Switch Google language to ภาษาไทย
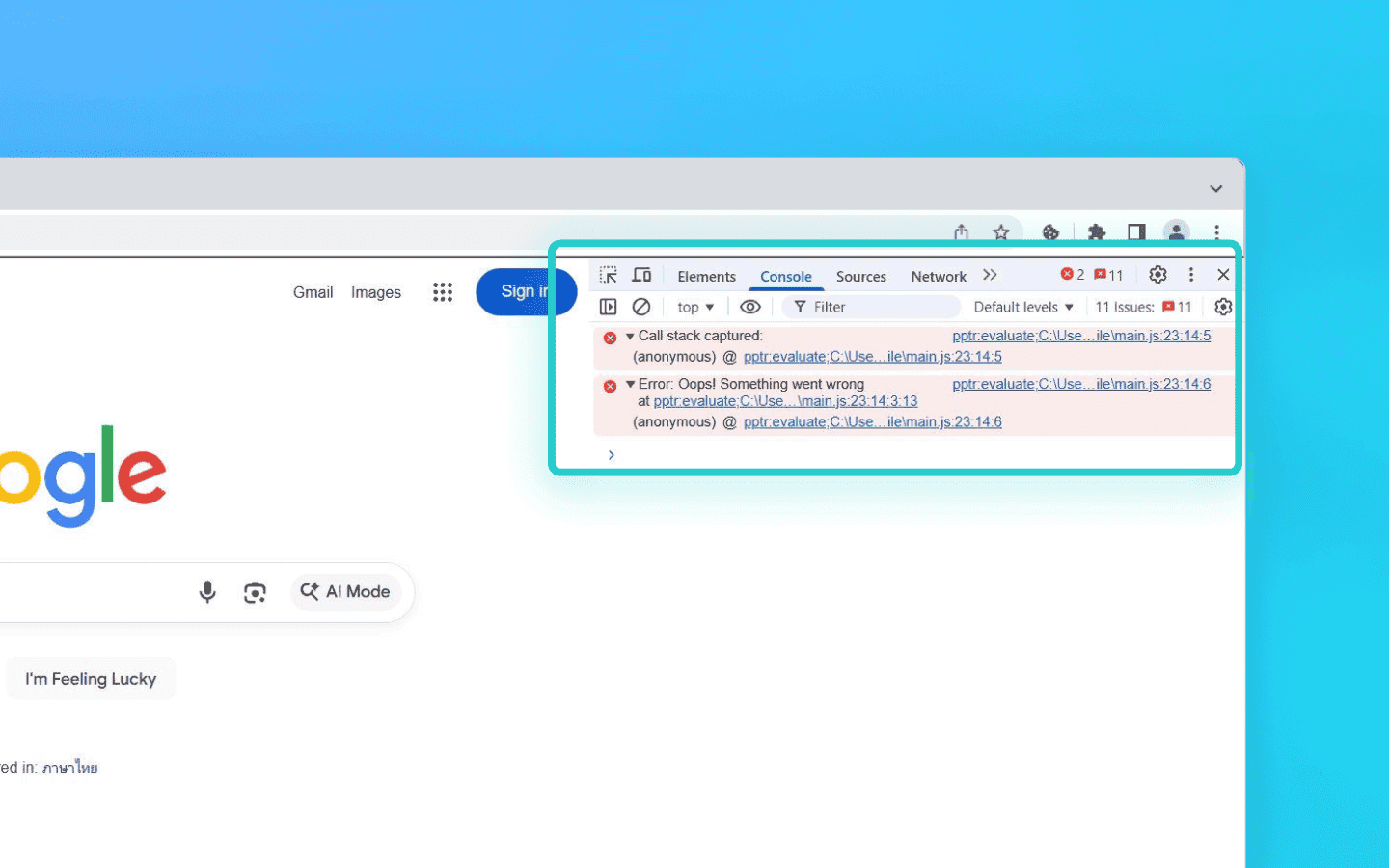This screenshot has height=868, width=1389. point(70,768)
